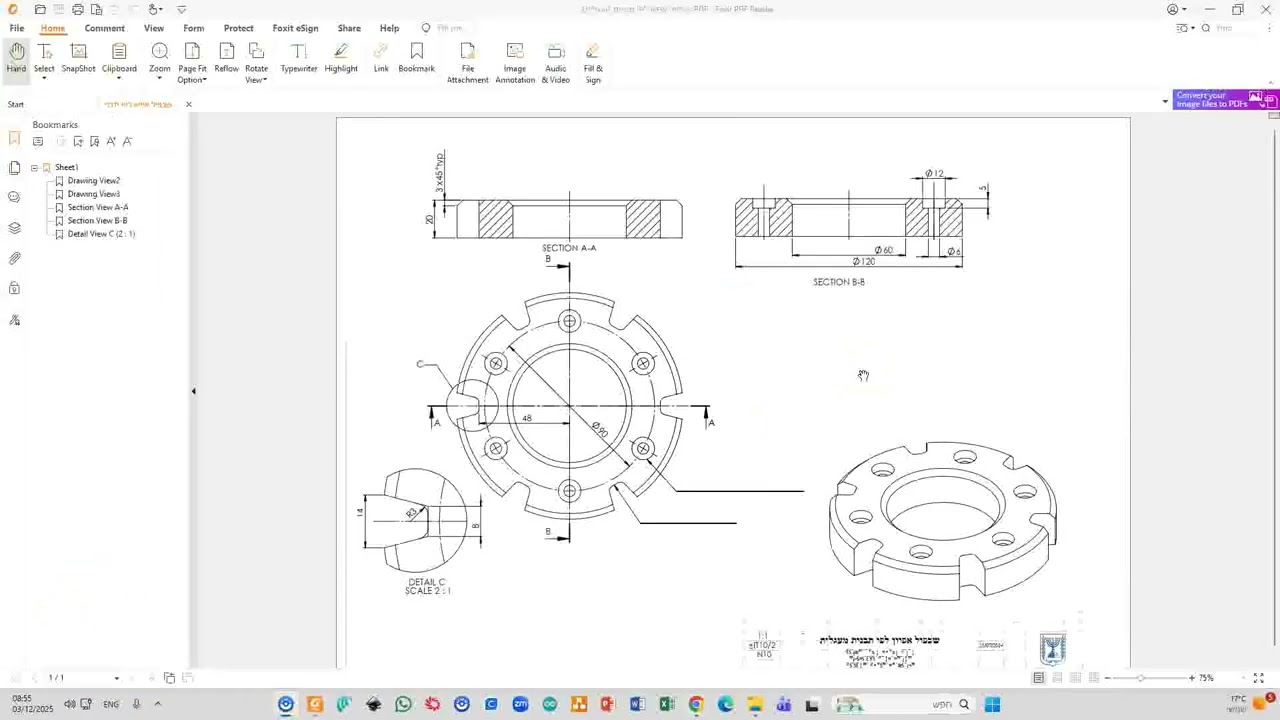
Task: Go to the Section View A-A bookmark
Action: pyautogui.click(x=98, y=207)
